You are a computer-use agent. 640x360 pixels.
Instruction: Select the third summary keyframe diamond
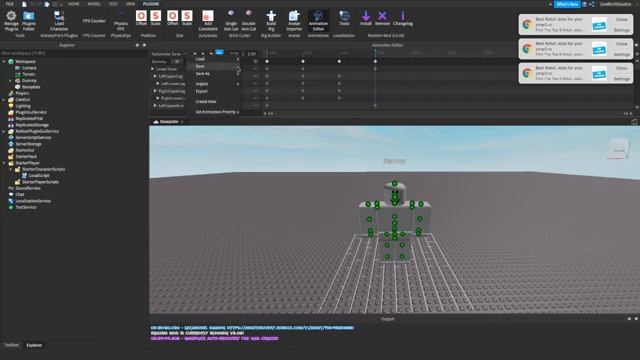[x=339, y=62]
